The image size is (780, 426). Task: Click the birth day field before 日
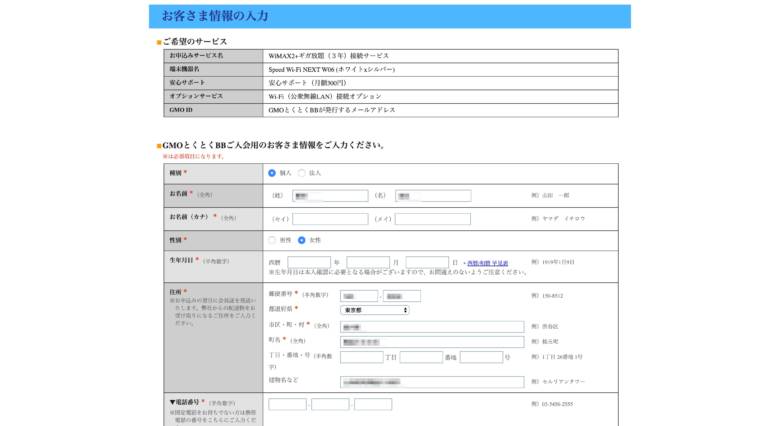pos(427,262)
